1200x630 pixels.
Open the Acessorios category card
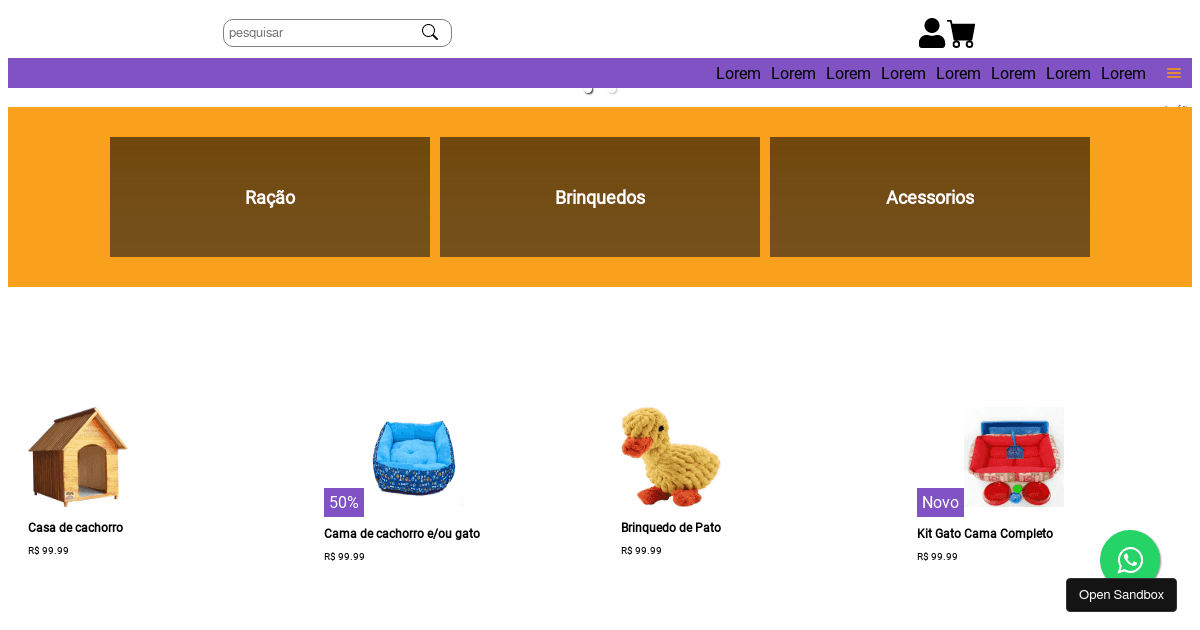tap(930, 197)
